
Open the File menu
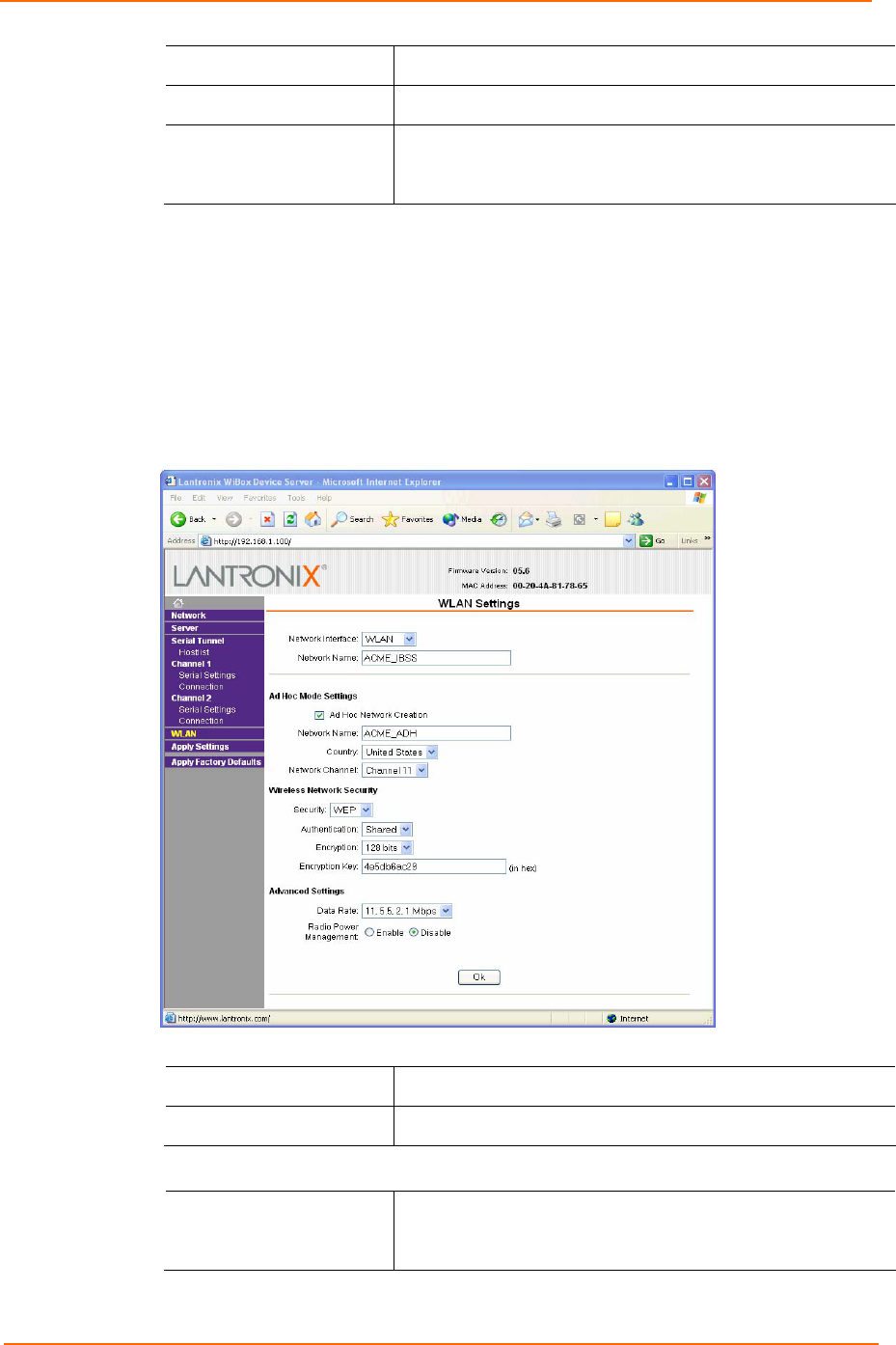click(x=176, y=498)
